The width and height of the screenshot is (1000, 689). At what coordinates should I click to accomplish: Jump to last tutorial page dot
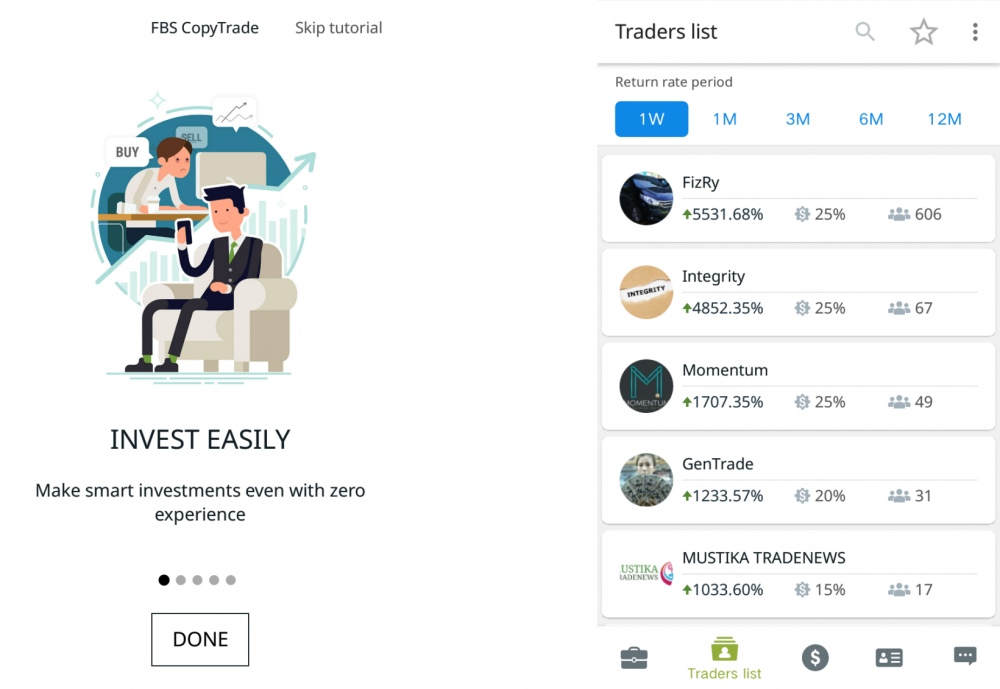point(231,580)
